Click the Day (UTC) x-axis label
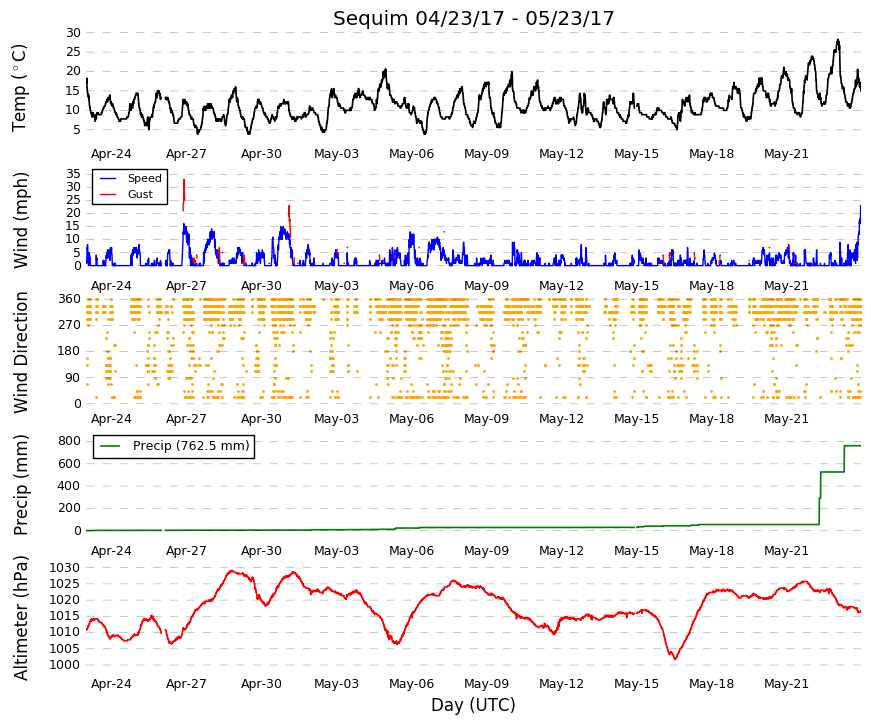This screenshot has width=871, height=725. pyautogui.click(x=473, y=705)
